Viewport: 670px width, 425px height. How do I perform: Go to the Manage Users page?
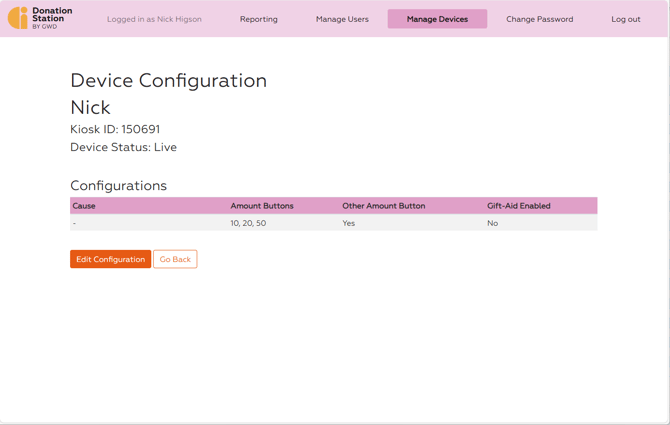point(342,19)
